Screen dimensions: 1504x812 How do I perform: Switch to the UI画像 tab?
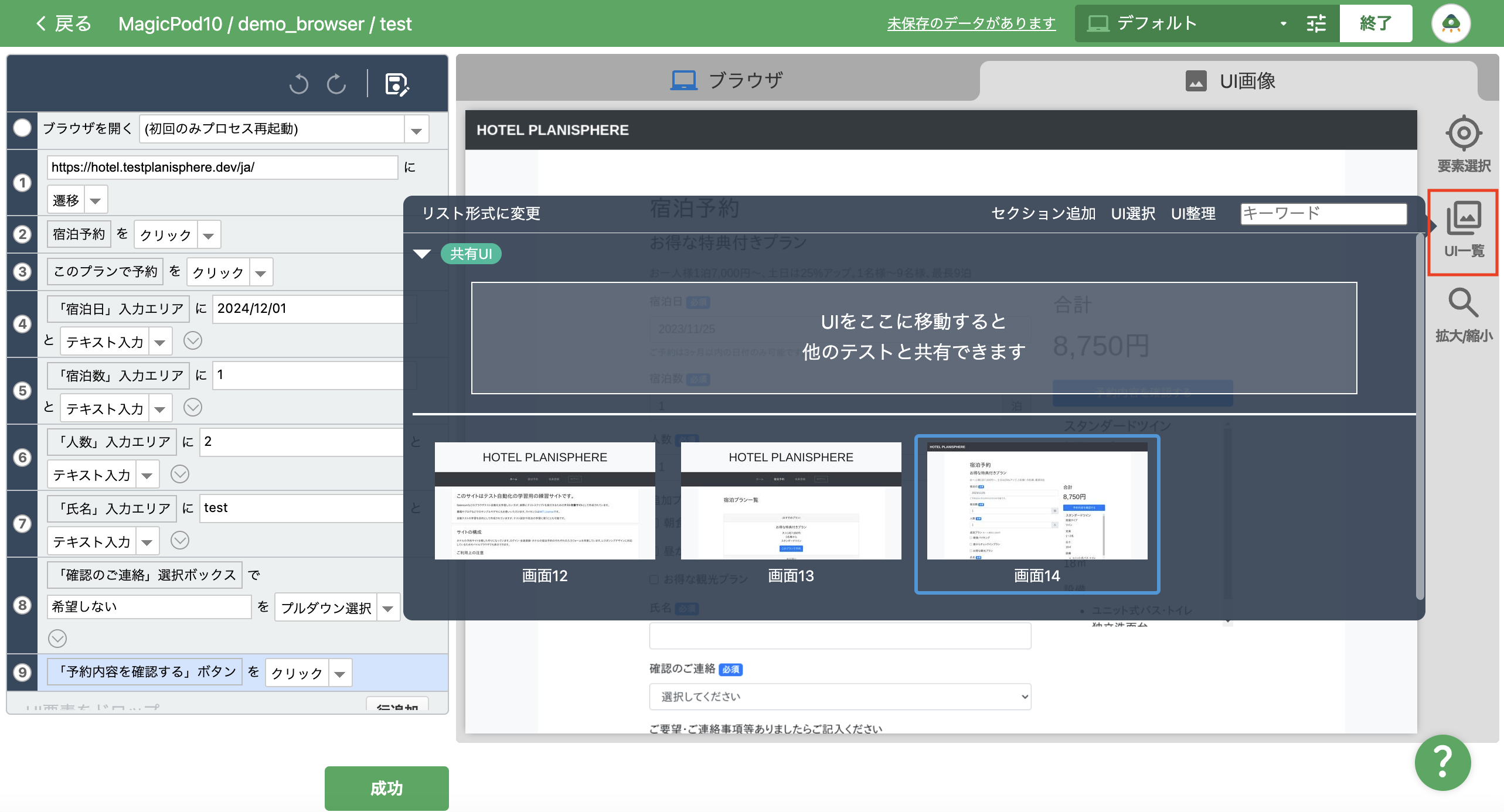[x=1230, y=81]
